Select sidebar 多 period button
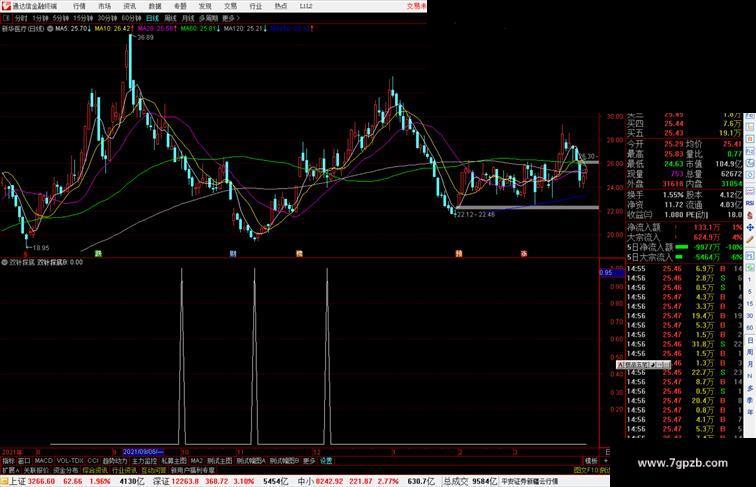756x487 pixels. (750, 388)
